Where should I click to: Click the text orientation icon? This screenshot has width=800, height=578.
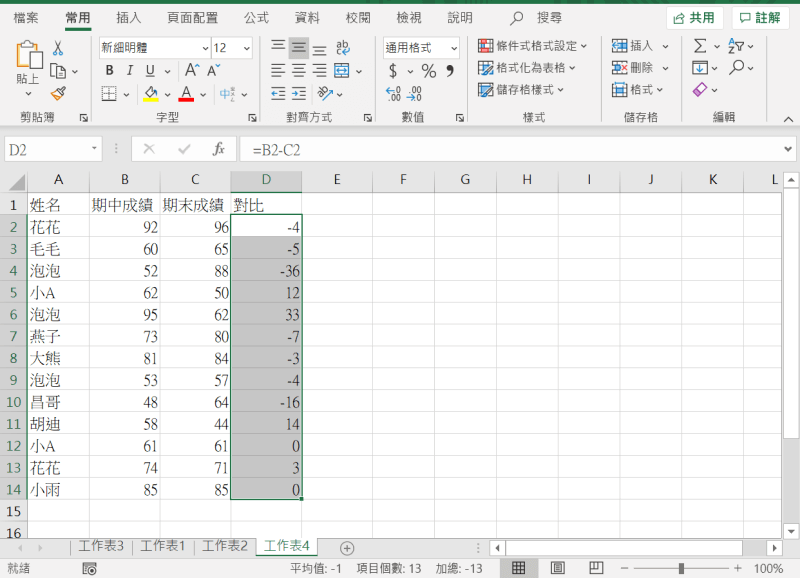tap(325, 93)
